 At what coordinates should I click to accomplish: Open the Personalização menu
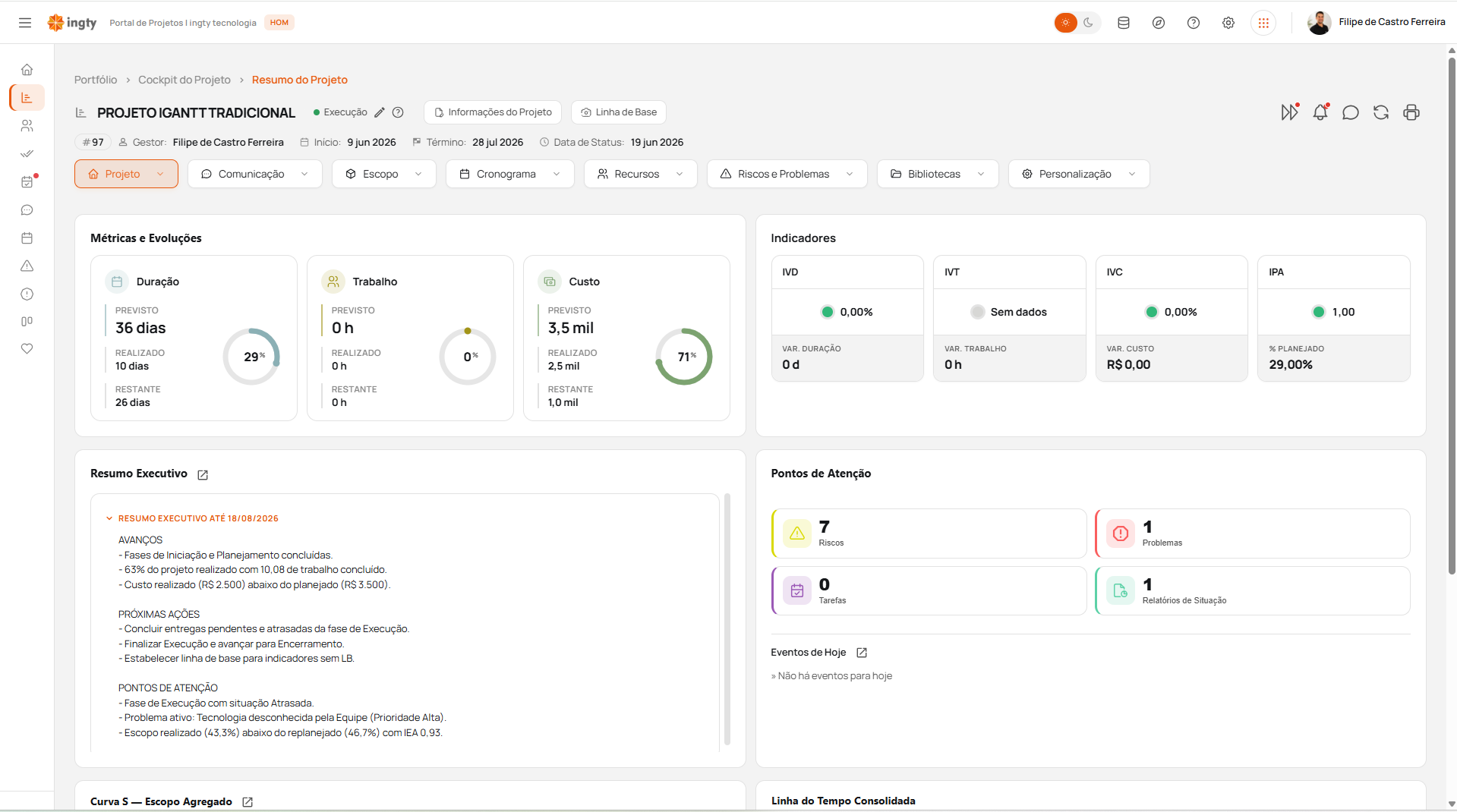(x=1079, y=174)
